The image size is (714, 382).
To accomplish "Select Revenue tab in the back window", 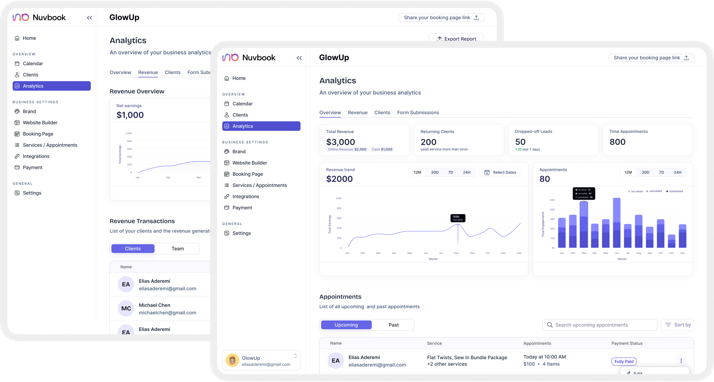I will coord(148,72).
